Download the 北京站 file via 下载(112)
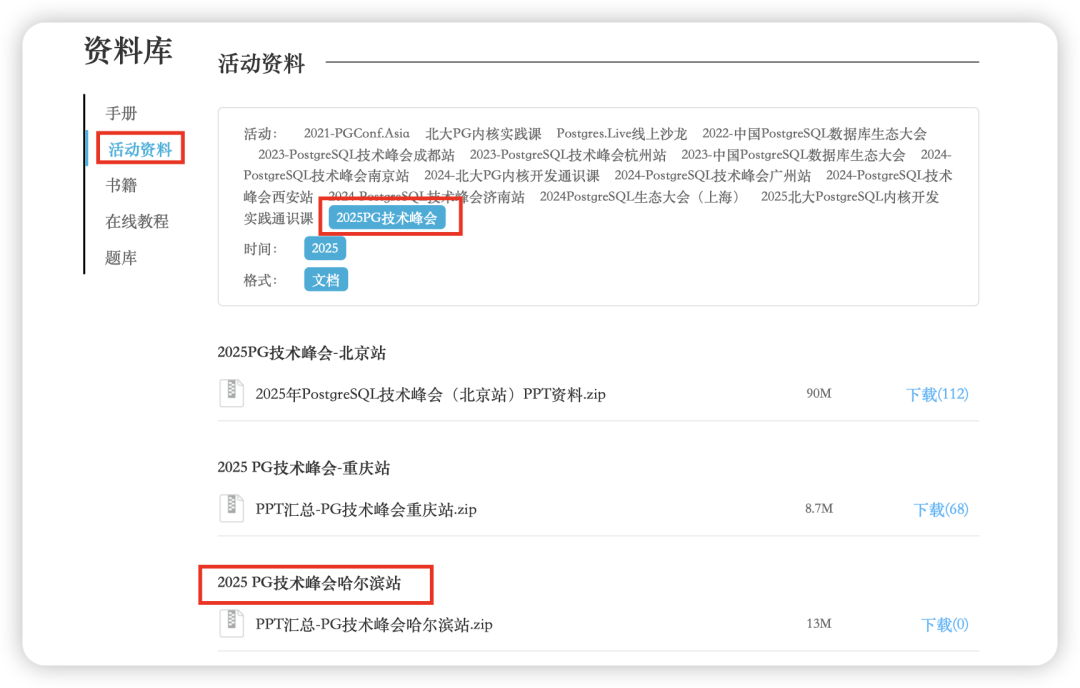The image size is (1080, 688). [x=937, y=394]
